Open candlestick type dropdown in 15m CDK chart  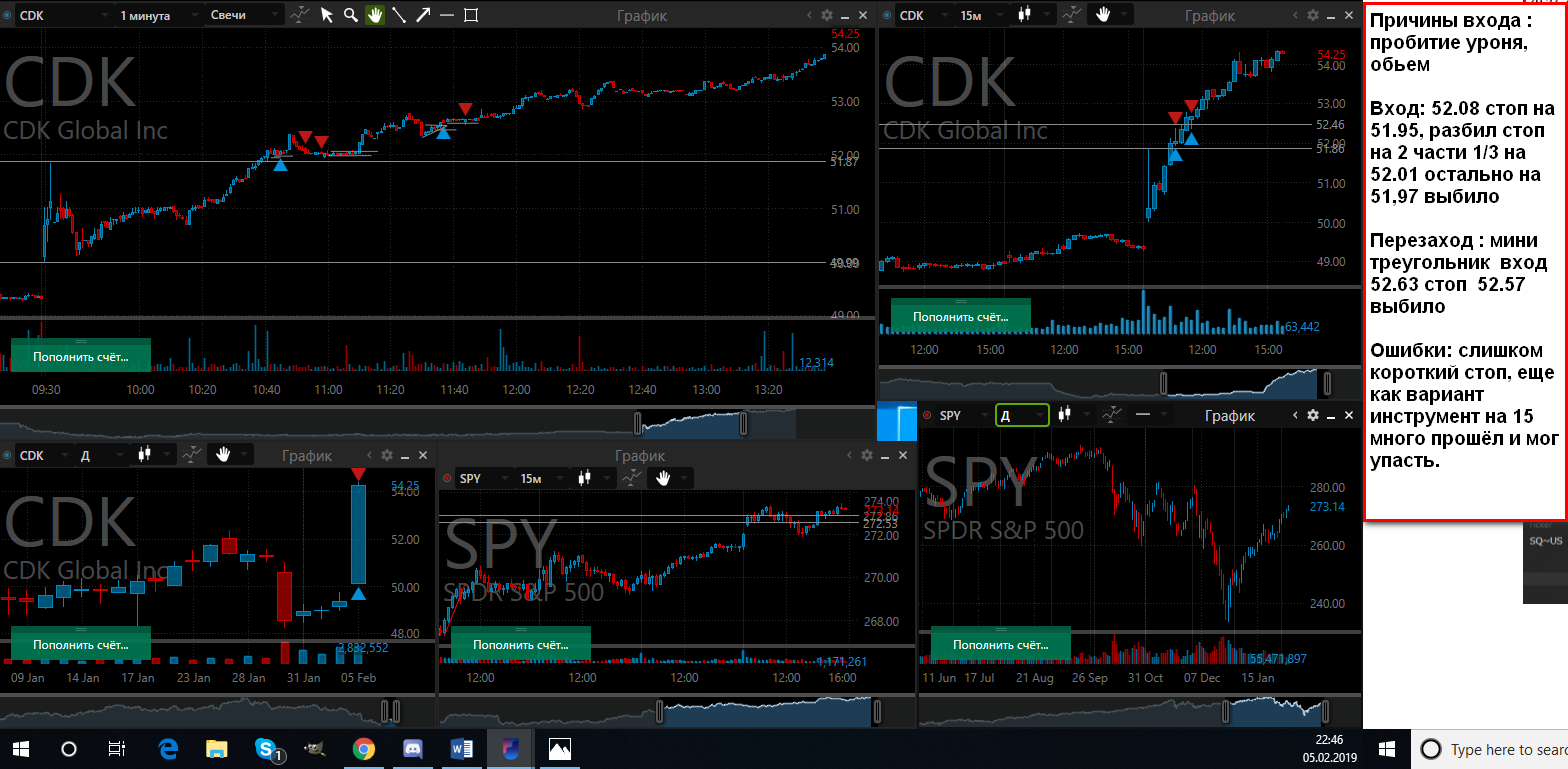pyautogui.click(x=1031, y=15)
